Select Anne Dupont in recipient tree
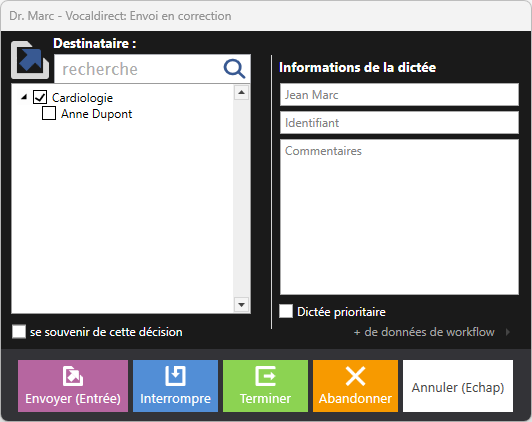The image size is (532, 422). pos(96,114)
